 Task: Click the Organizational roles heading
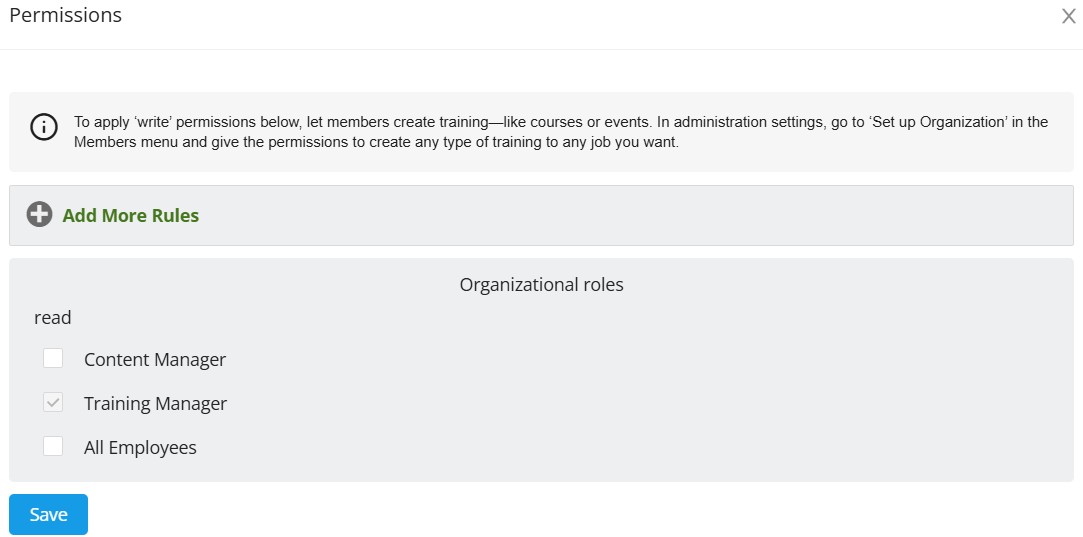click(542, 284)
